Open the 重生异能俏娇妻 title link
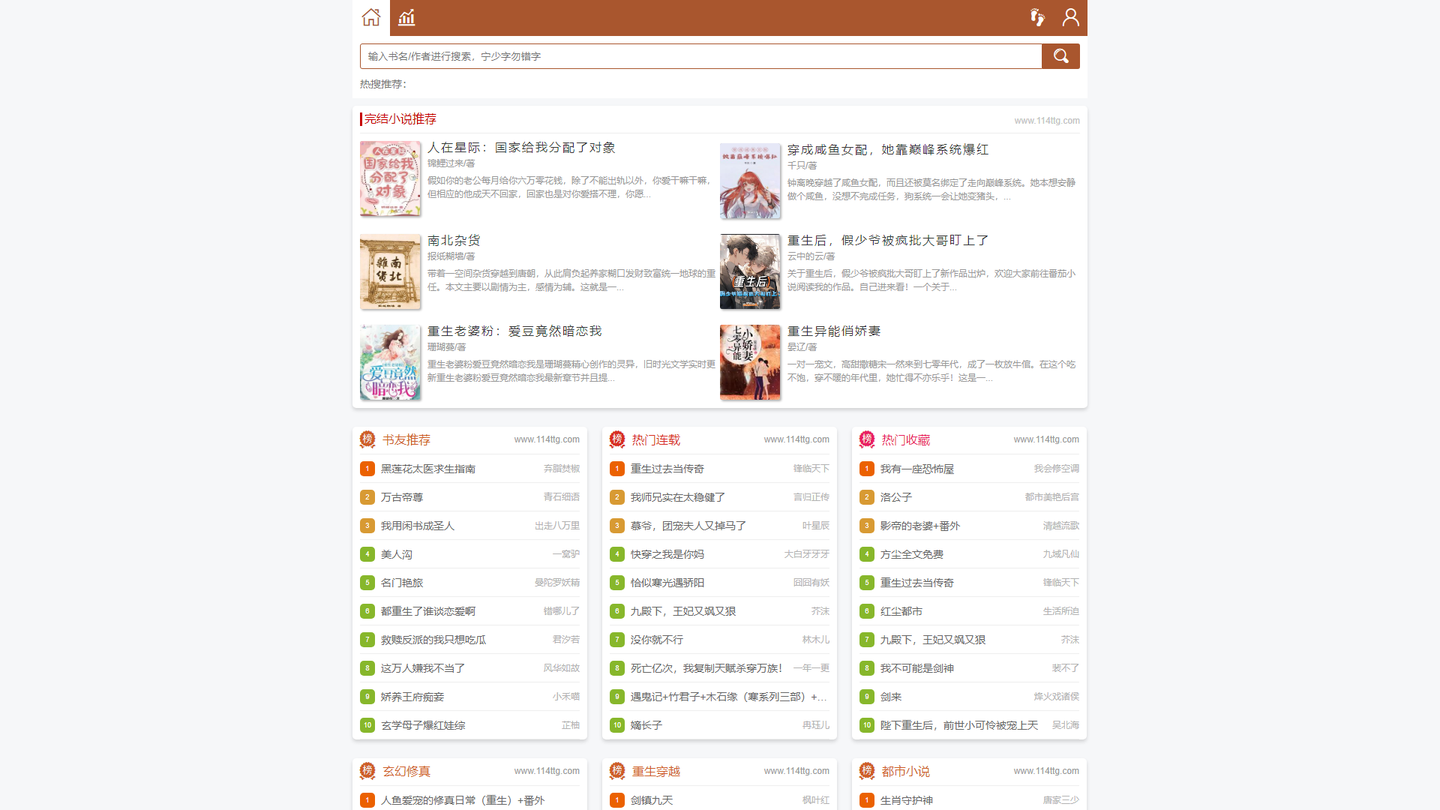The width and height of the screenshot is (1440, 810). pos(834,331)
